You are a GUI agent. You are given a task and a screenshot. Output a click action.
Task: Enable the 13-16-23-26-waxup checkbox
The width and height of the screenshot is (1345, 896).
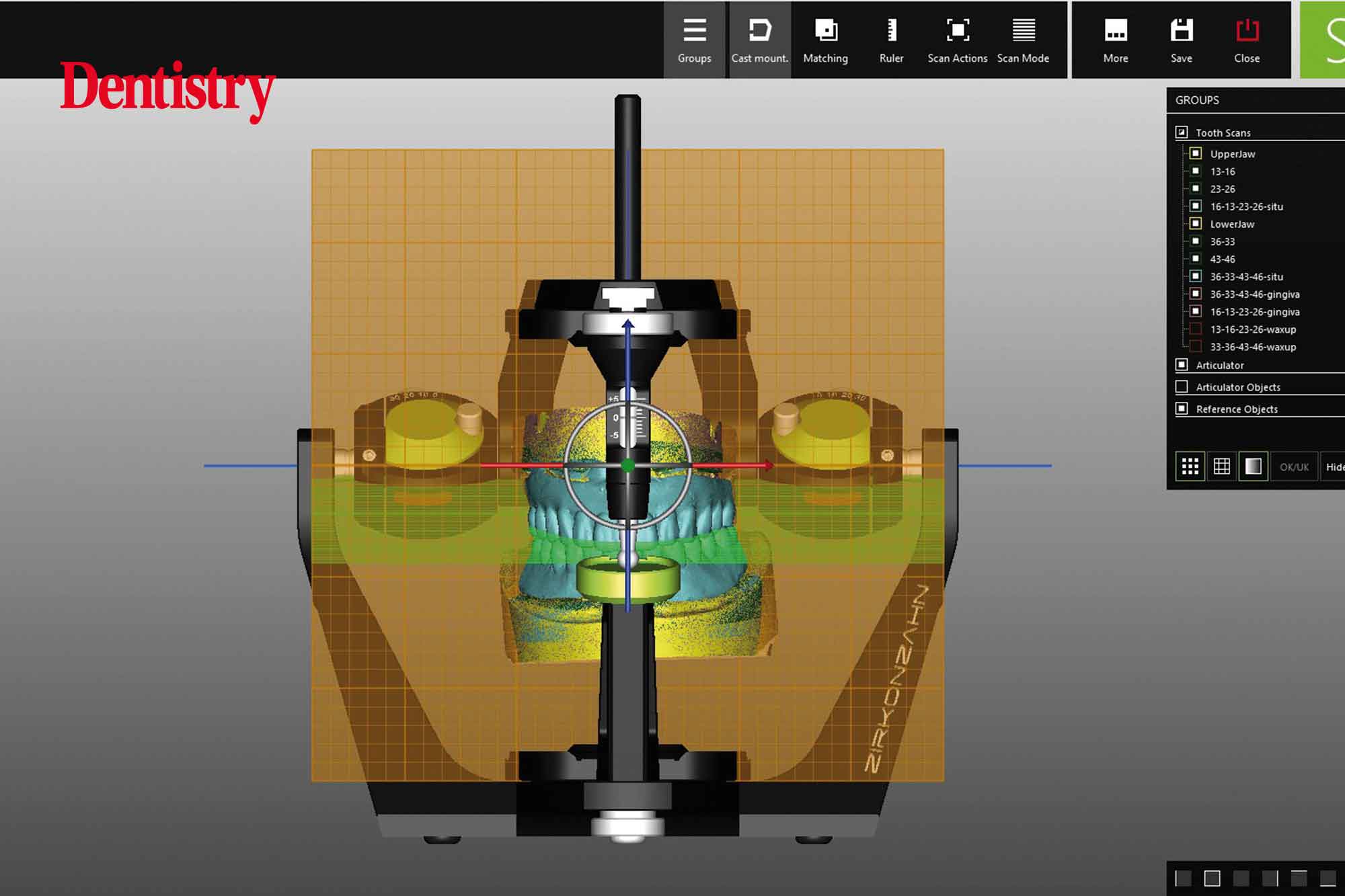(x=1196, y=329)
